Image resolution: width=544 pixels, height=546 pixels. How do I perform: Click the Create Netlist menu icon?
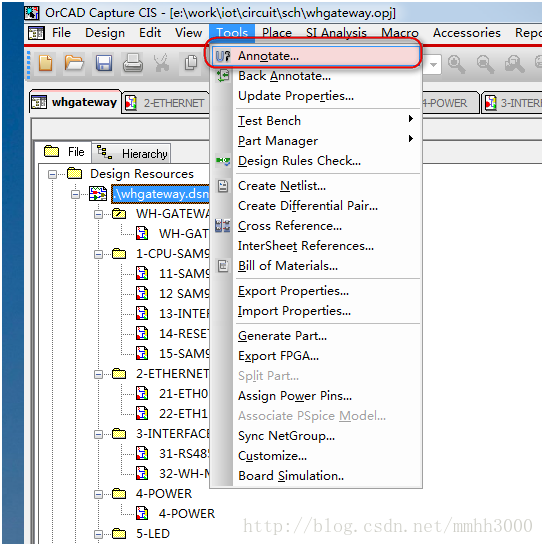[x=223, y=186]
